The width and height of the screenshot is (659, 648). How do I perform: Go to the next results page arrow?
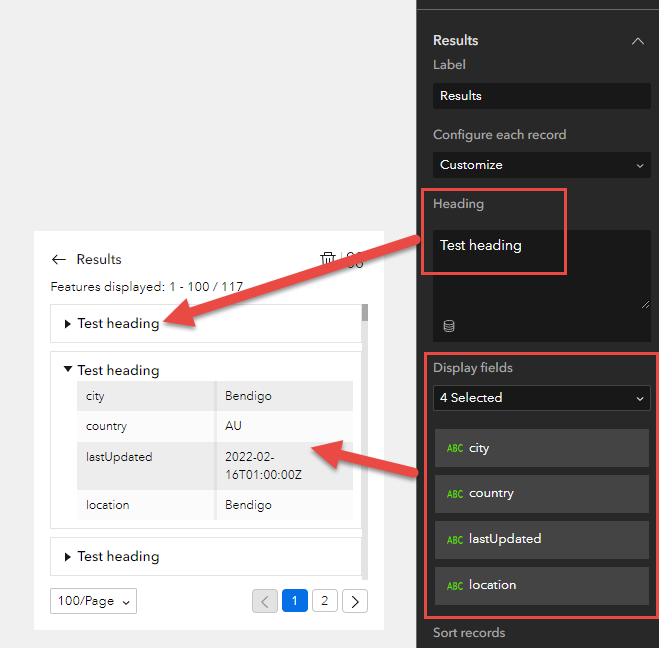click(356, 601)
